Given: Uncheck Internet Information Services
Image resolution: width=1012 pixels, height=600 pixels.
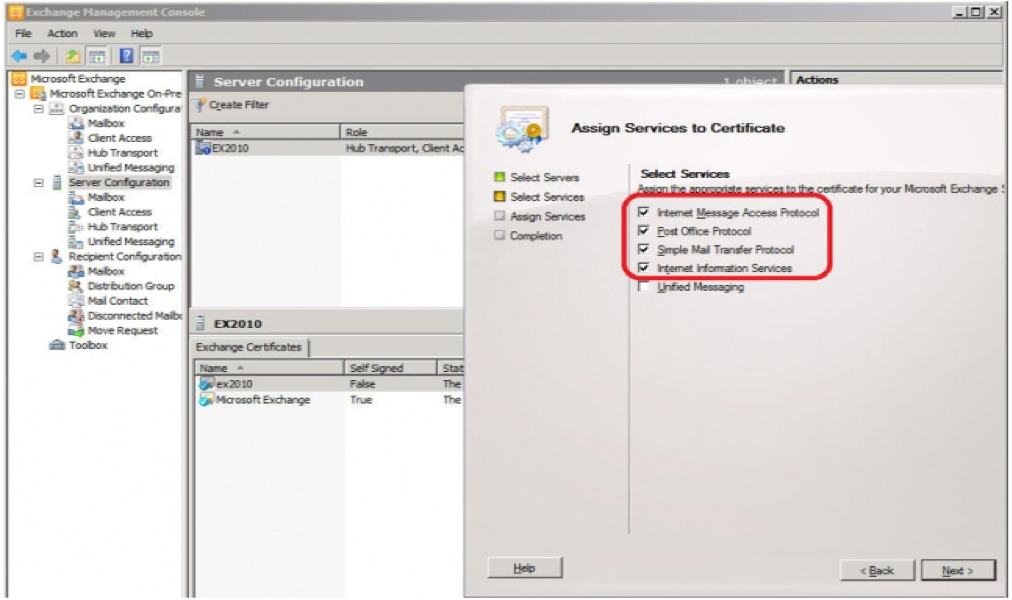Looking at the screenshot, I should [x=643, y=268].
